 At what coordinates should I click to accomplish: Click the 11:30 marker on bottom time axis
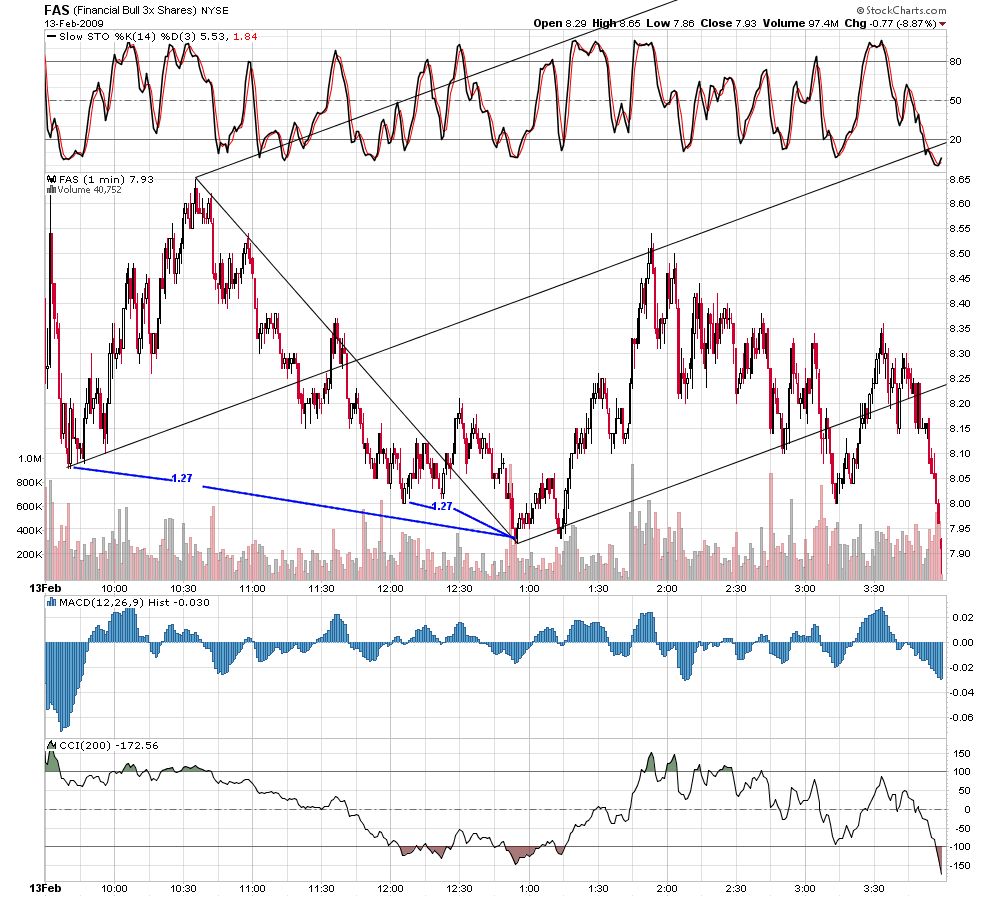coord(321,888)
